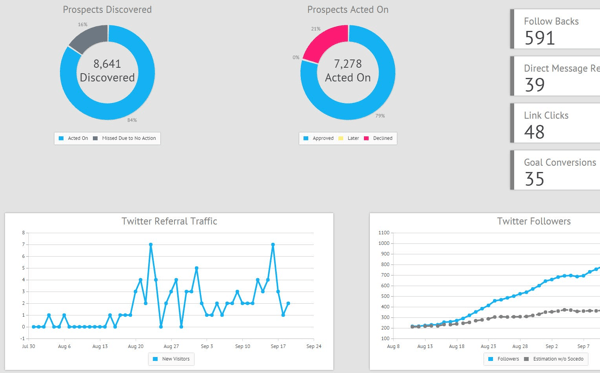The height and width of the screenshot is (373, 600).
Task: Toggle the Later legend item
Action: 349,138
